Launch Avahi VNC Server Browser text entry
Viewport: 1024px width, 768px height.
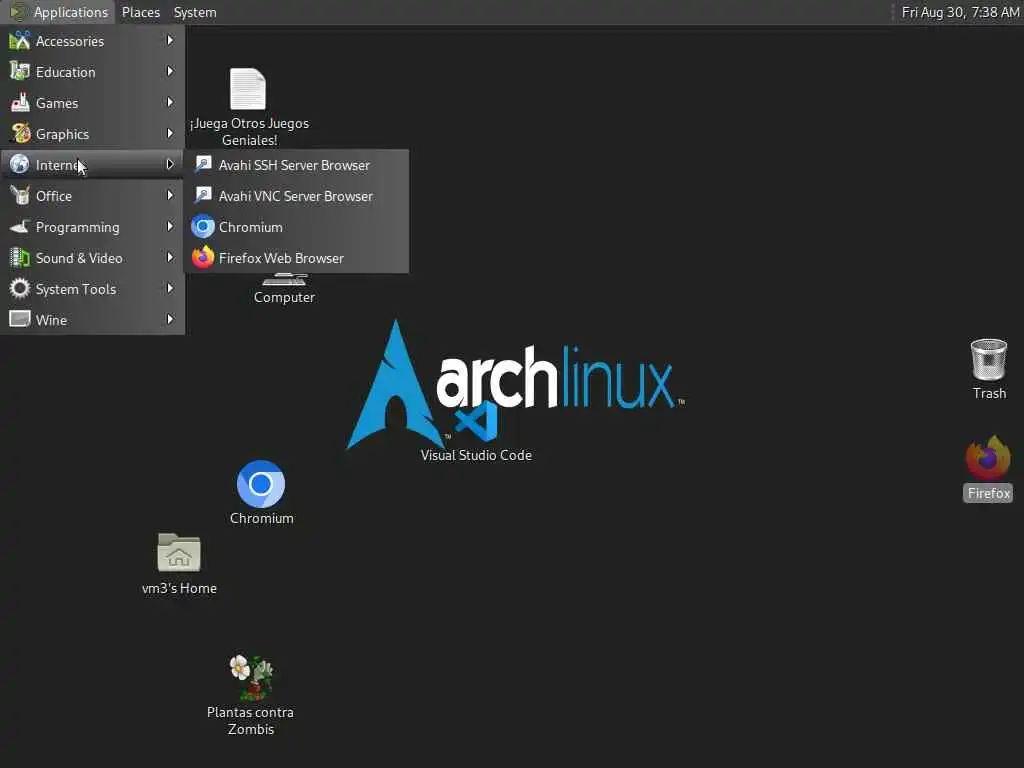[296, 196]
